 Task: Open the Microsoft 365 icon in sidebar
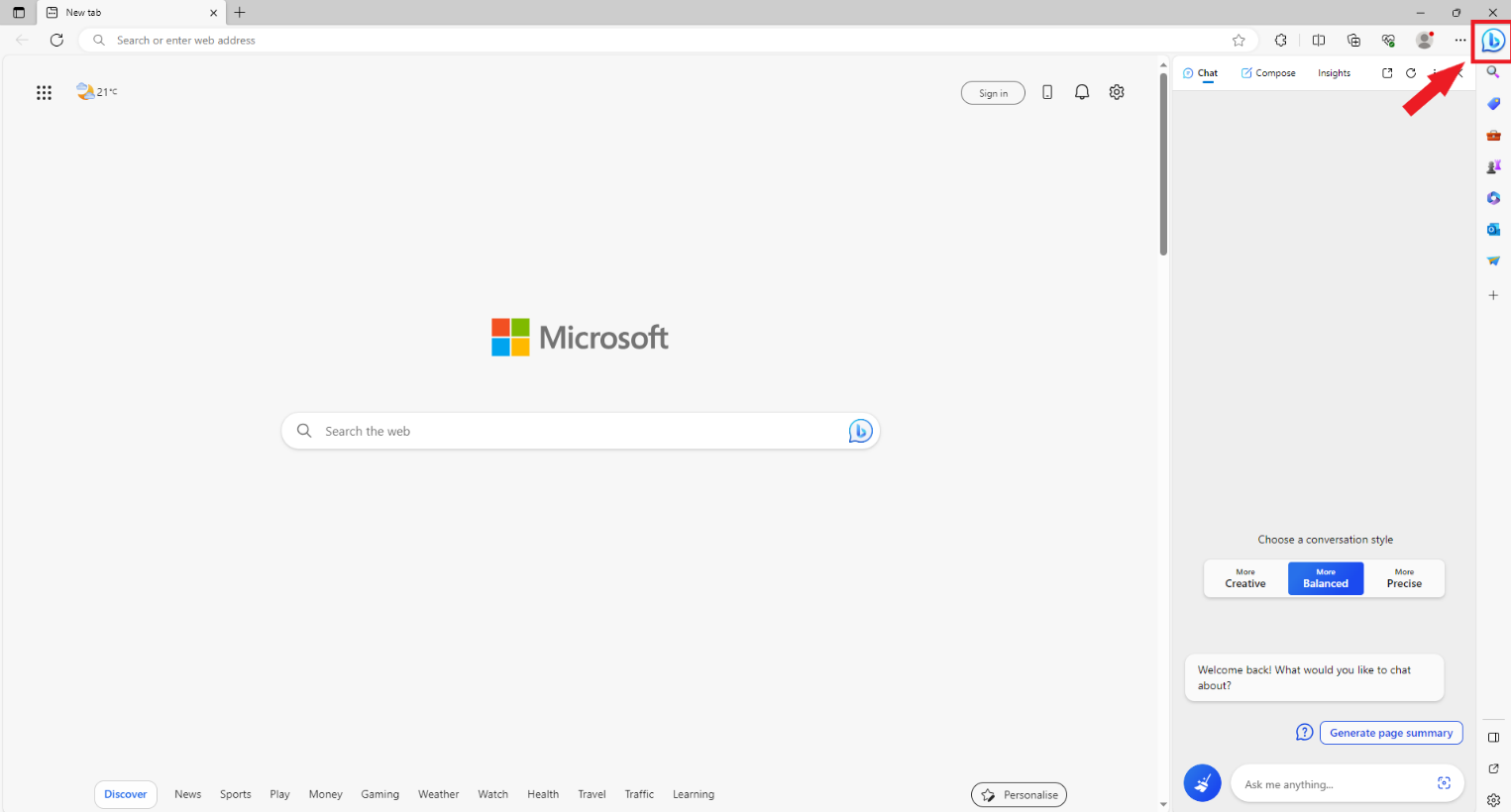1493,198
